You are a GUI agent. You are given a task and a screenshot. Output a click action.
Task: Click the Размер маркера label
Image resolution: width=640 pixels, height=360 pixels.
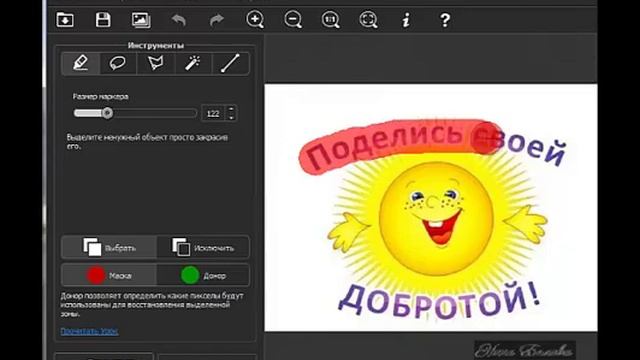click(x=100, y=97)
